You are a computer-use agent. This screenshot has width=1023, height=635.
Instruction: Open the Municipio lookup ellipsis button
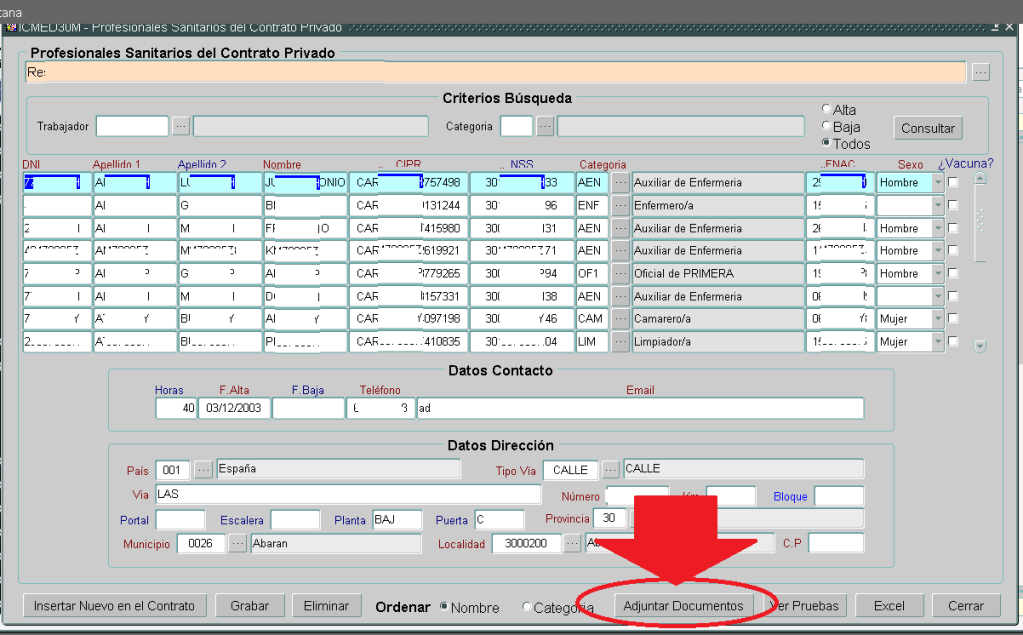(x=237, y=543)
